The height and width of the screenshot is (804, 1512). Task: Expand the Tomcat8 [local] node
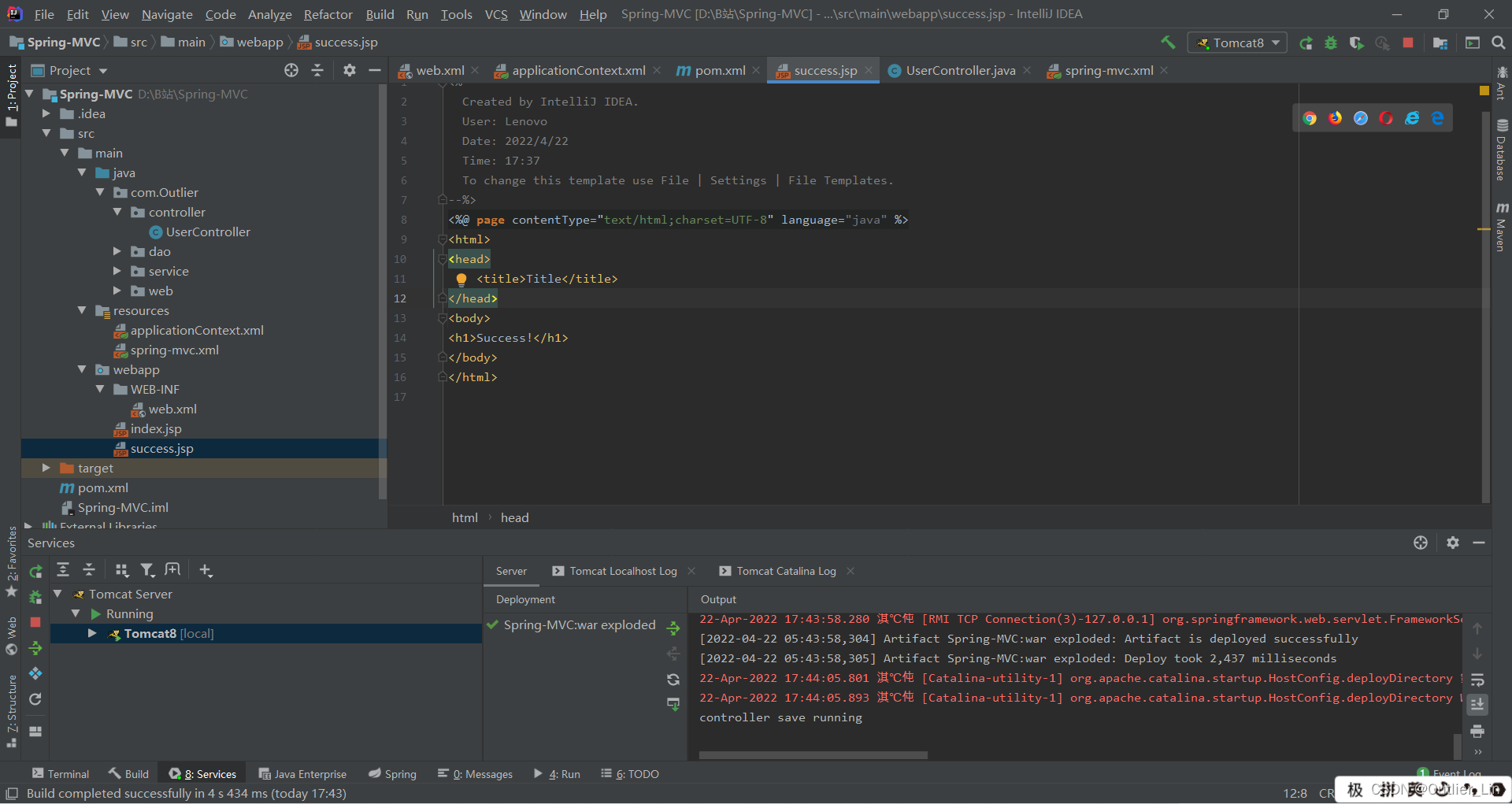pyautogui.click(x=92, y=633)
